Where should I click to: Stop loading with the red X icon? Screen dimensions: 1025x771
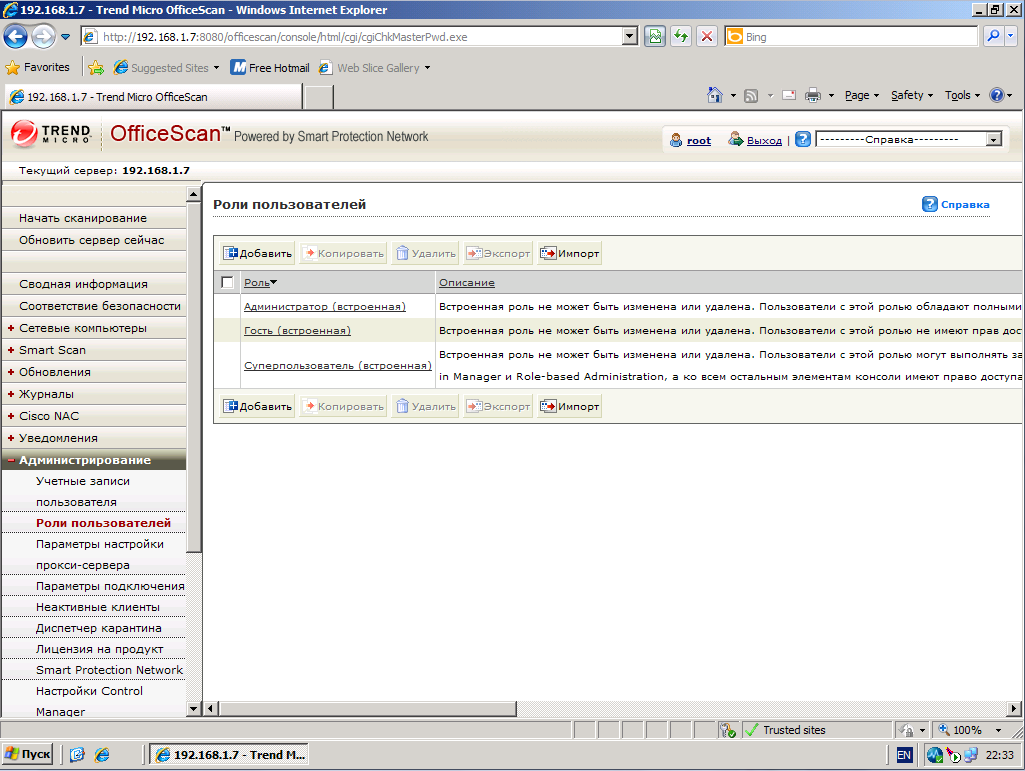click(x=707, y=37)
